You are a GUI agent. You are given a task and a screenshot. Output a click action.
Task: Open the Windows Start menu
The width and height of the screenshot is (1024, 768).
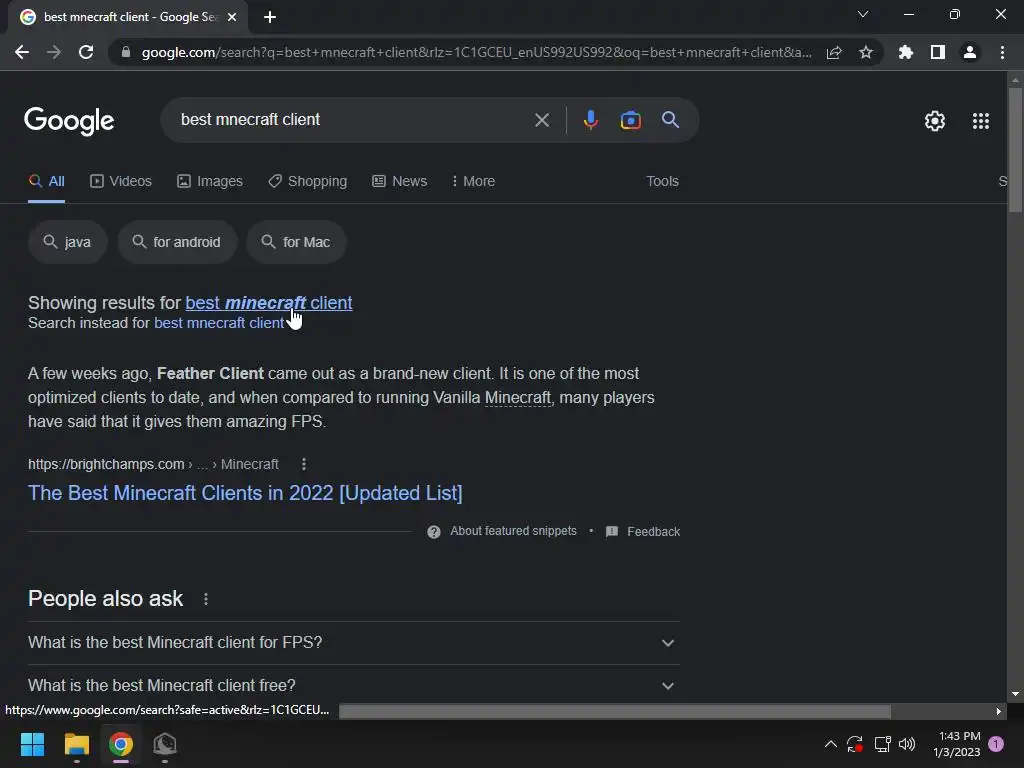[32, 744]
